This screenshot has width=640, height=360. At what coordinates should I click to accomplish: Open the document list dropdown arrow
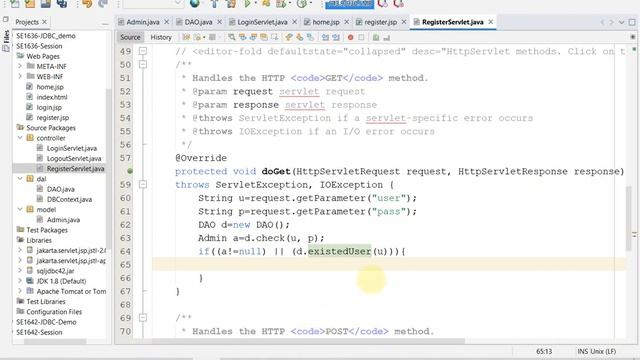point(621,22)
